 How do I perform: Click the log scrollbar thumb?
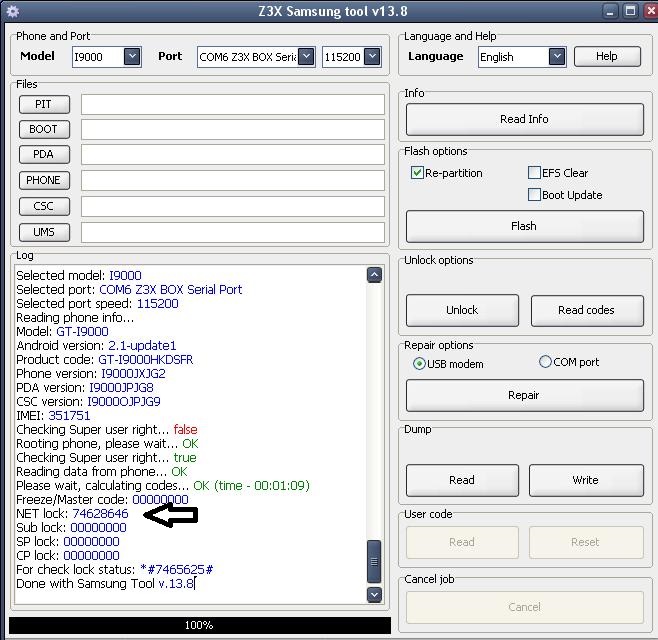pos(374,562)
